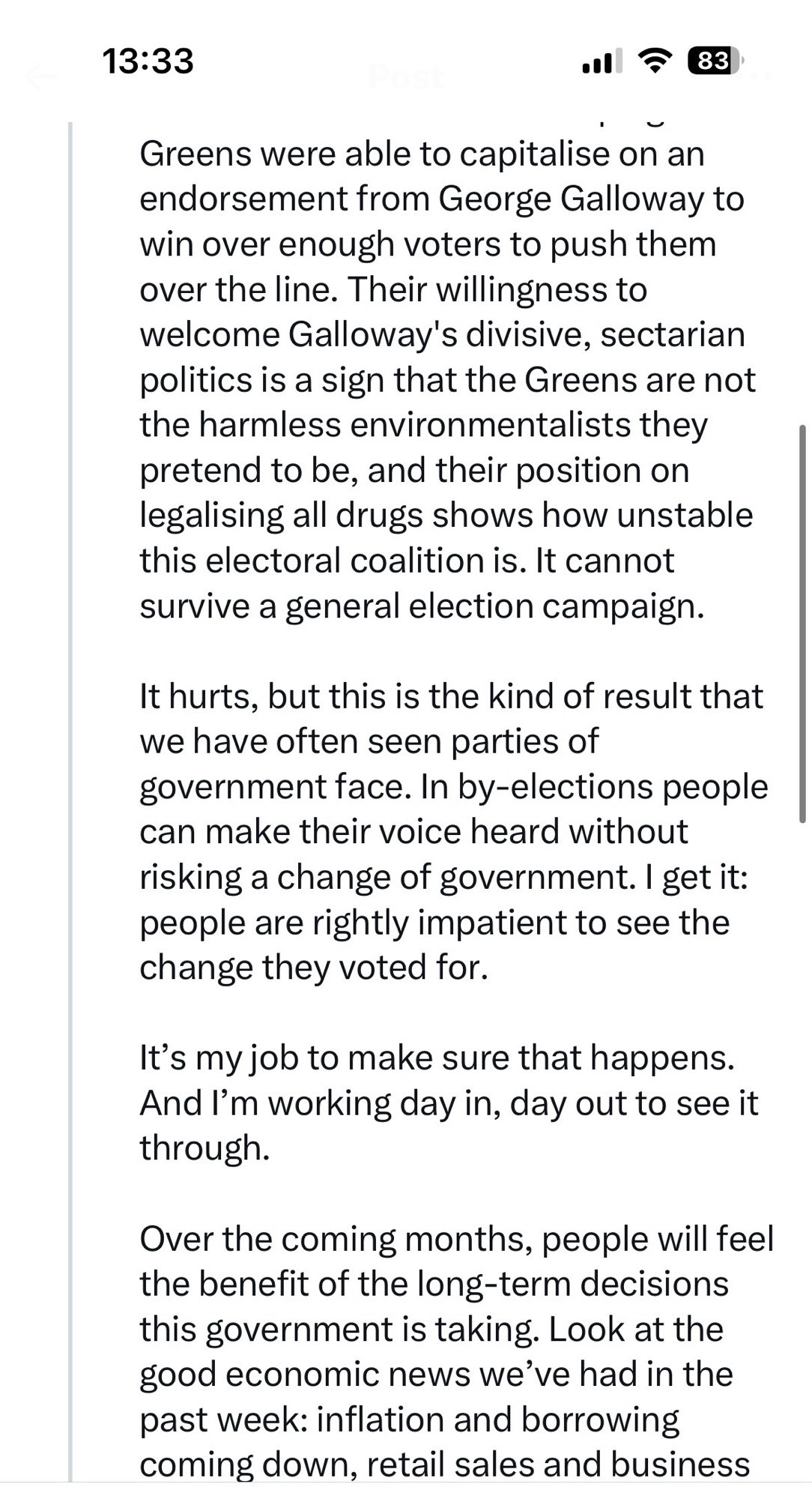The image size is (812, 1499).
Task: Tap the line 'survive a general election campaign.'
Action: click(x=421, y=606)
